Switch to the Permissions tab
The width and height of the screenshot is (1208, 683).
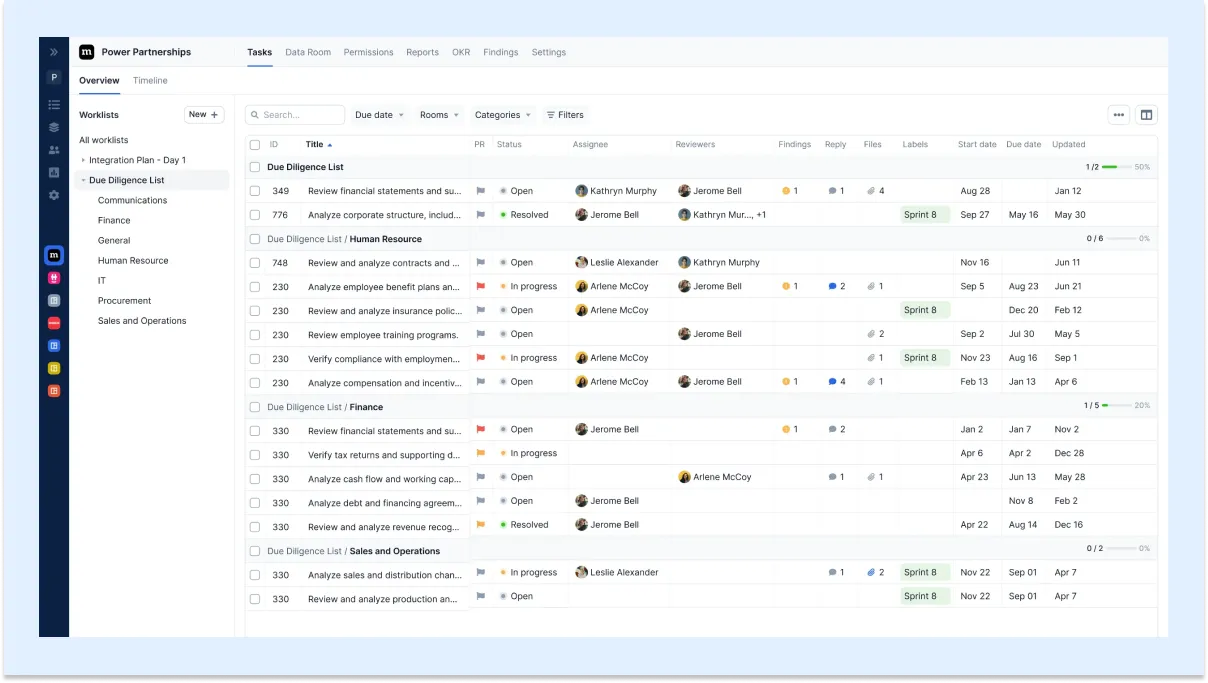(368, 52)
